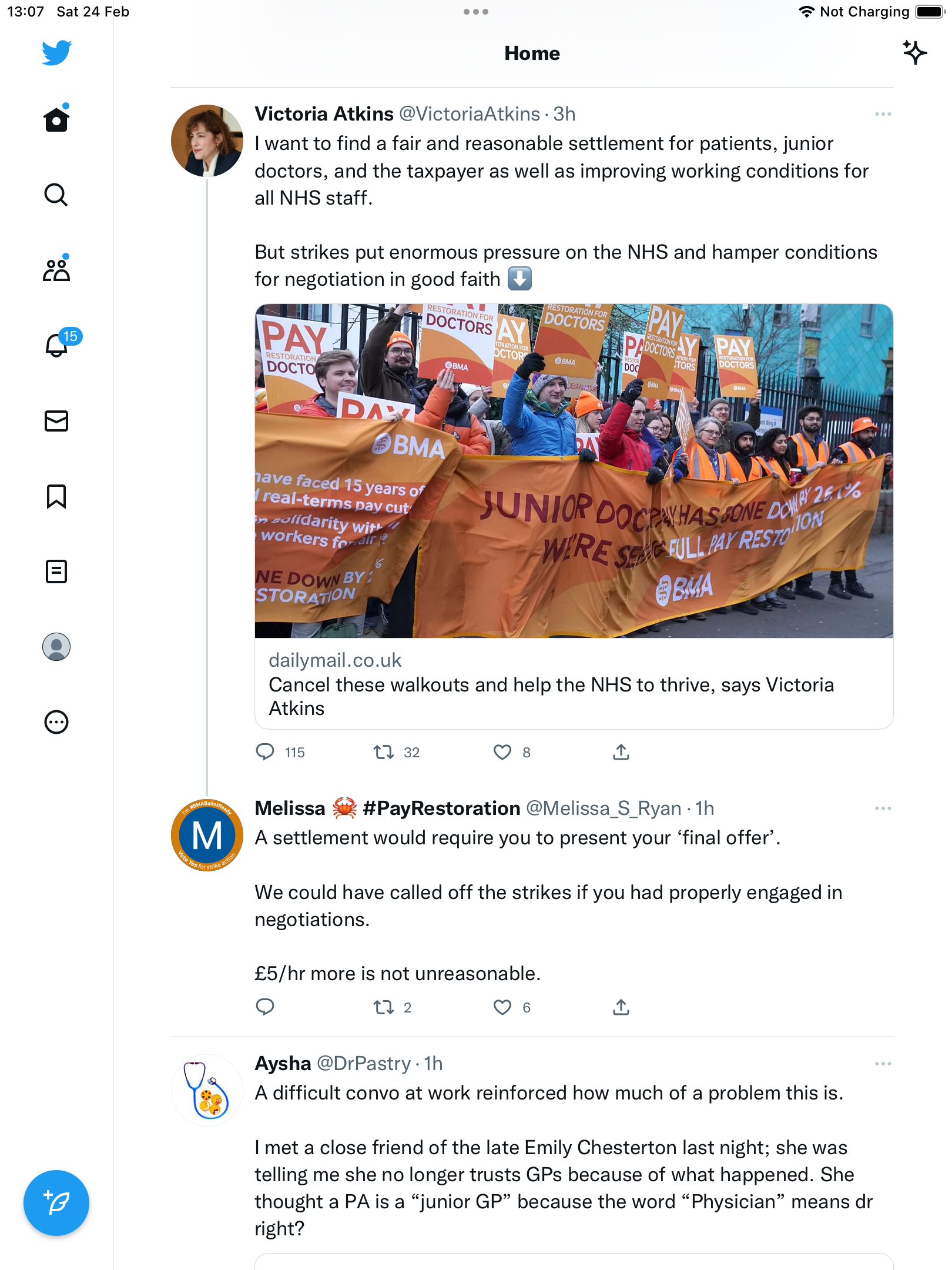Viewport: 952px width, 1270px height.
Task: Open the Lists icon in sidebar
Action: 56,571
